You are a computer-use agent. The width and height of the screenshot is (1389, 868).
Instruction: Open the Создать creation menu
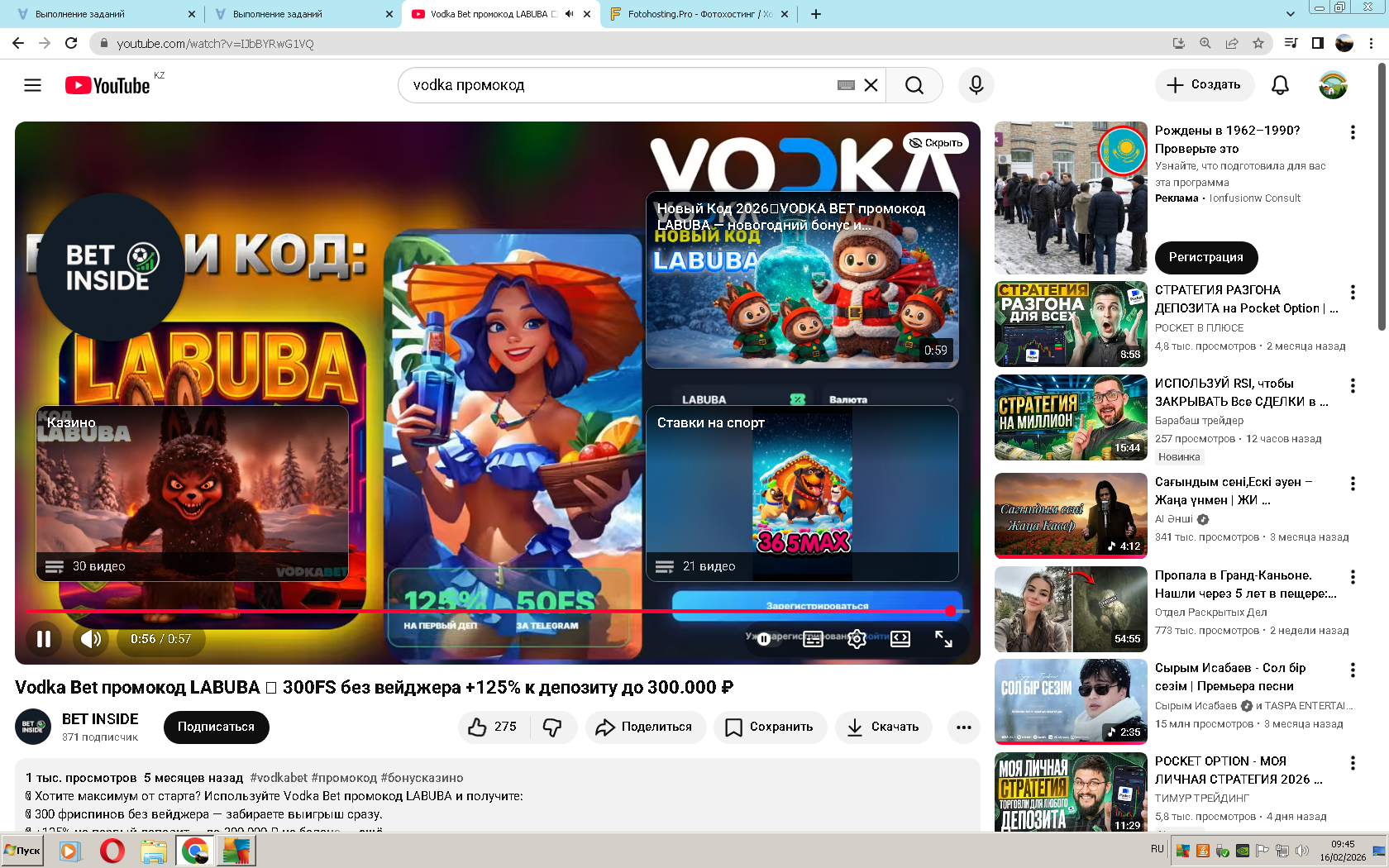tap(1204, 85)
